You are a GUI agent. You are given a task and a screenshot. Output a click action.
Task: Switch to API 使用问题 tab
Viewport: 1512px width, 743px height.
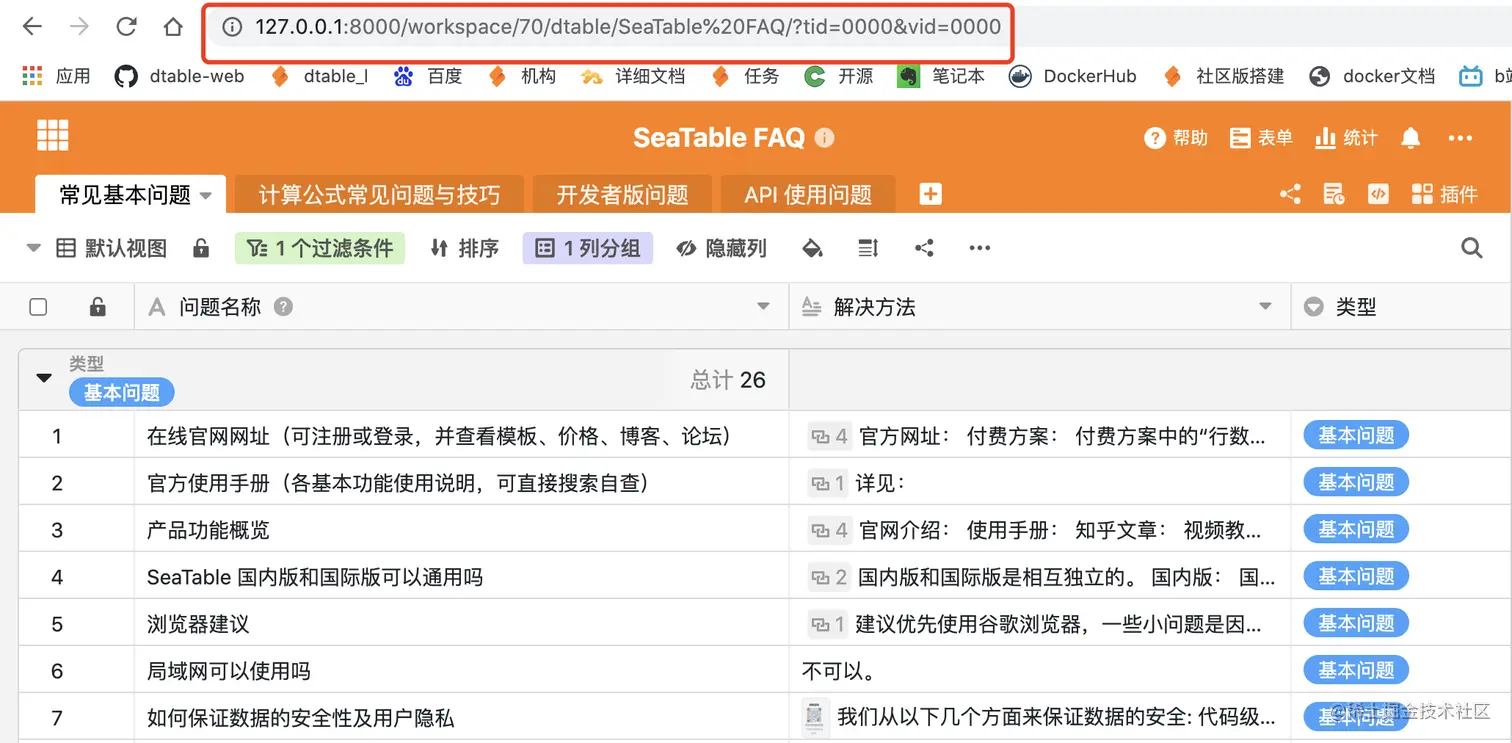tap(808, 195)
